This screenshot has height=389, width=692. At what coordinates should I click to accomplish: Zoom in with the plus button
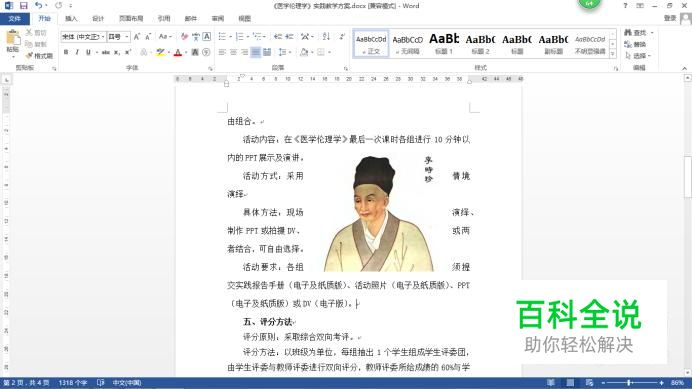click(x=662, y=383)
